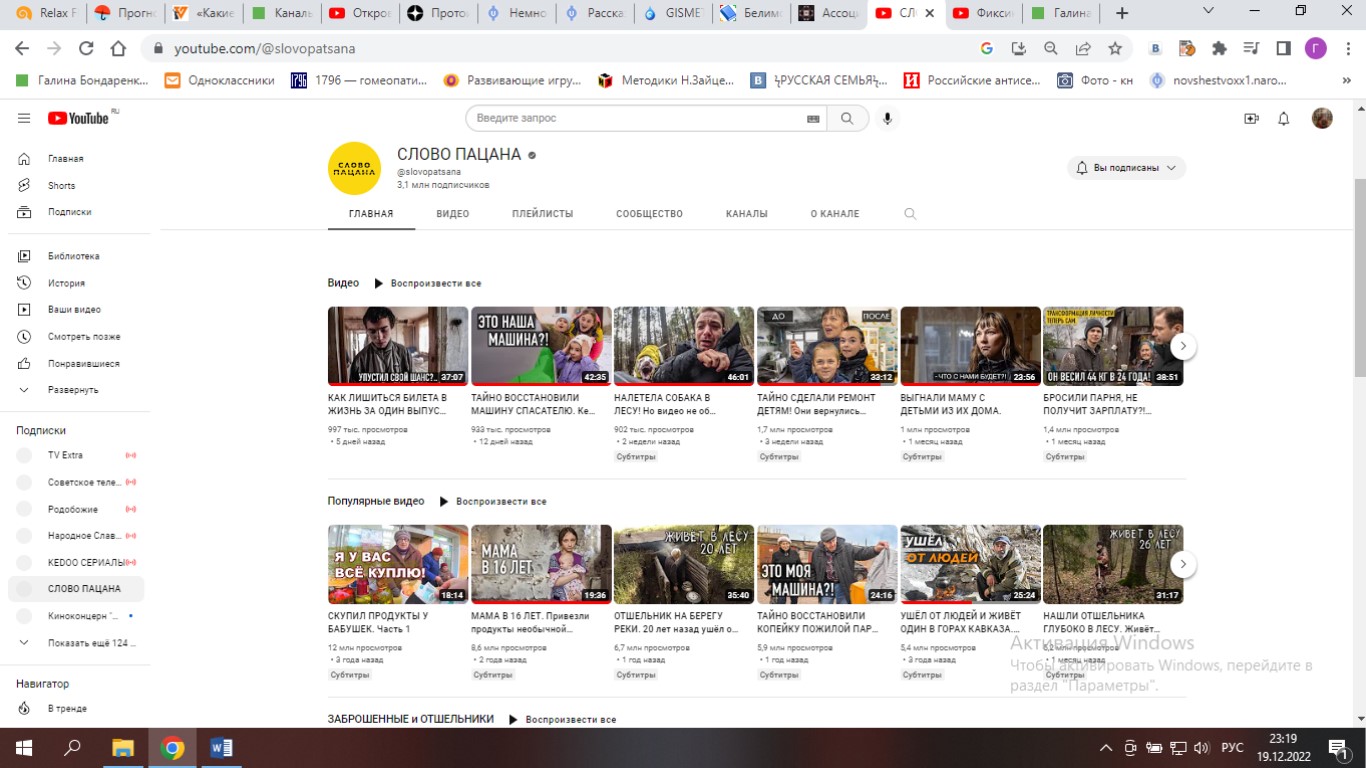This screenshot has height=768, width=1366.
Task: Open the user account avatar
Action: pyautogui.click(x=1322, y=118)
